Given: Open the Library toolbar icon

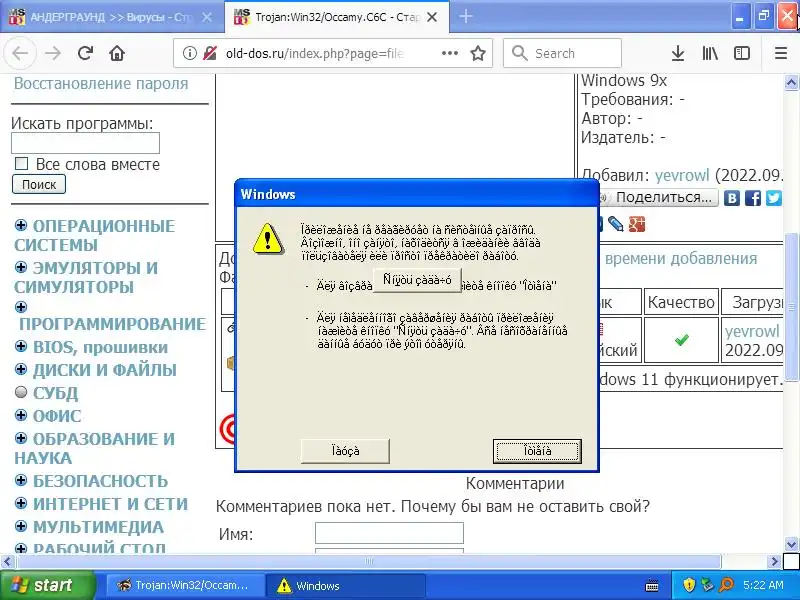Looking at the screenshot, I should pos(710,53).
